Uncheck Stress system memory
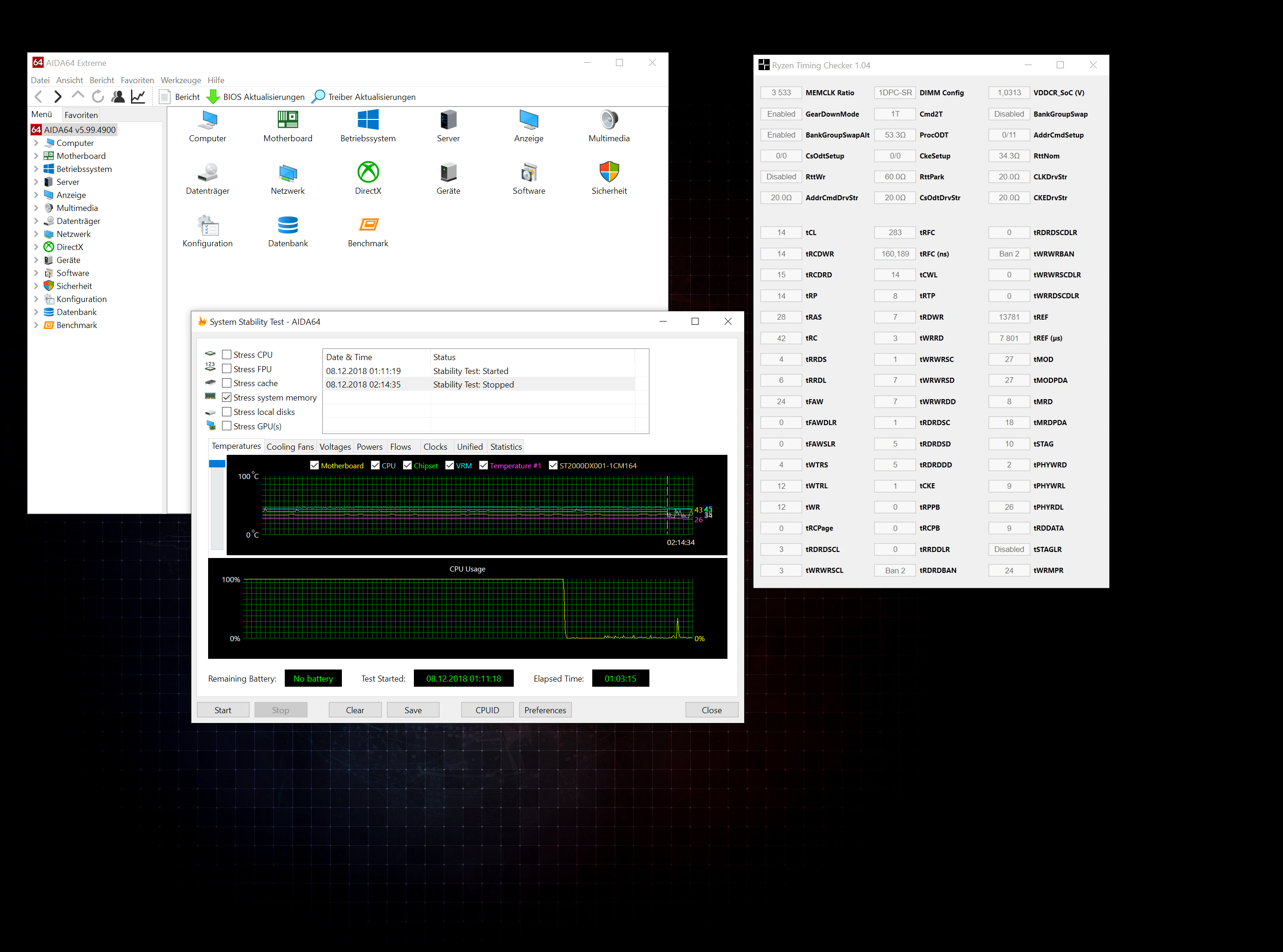The image size is (1283, 952). (227, 397)
